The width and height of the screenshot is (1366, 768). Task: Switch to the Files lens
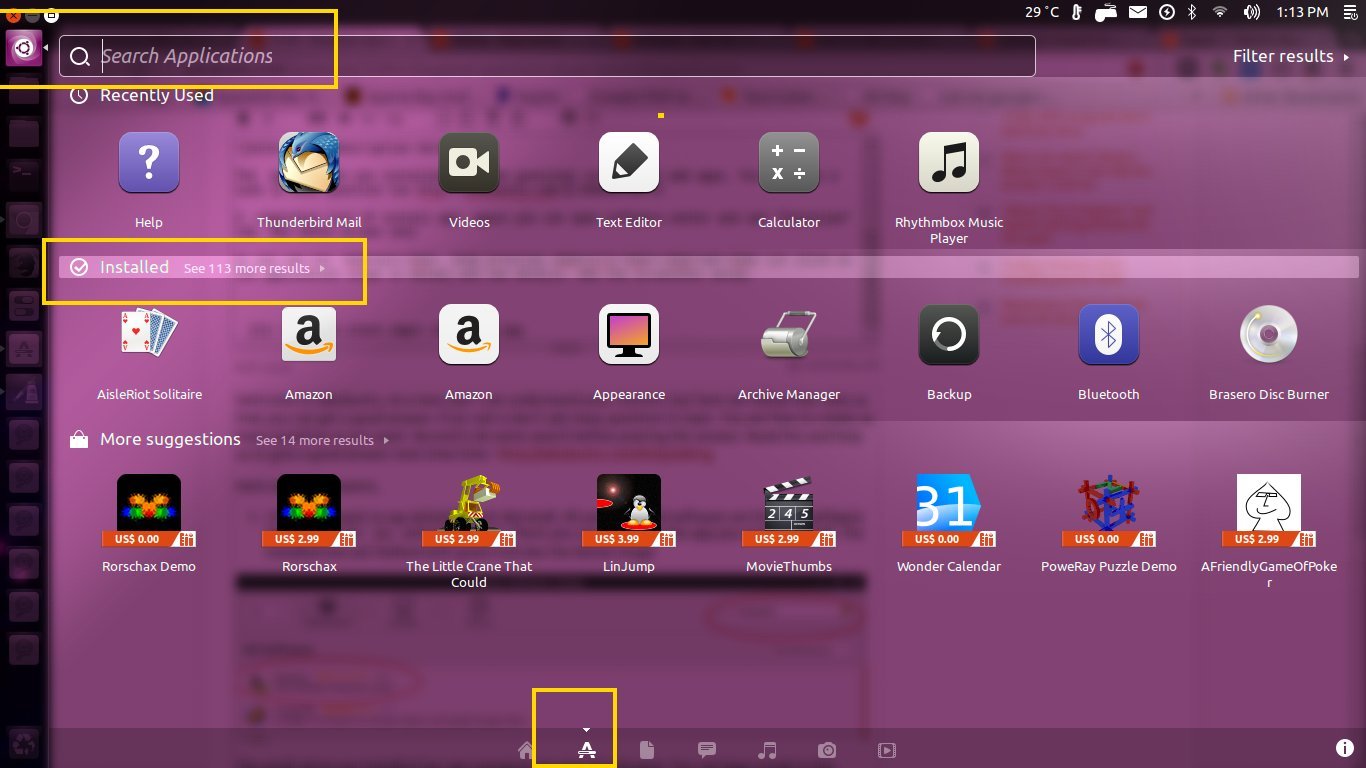click(647, 751)
